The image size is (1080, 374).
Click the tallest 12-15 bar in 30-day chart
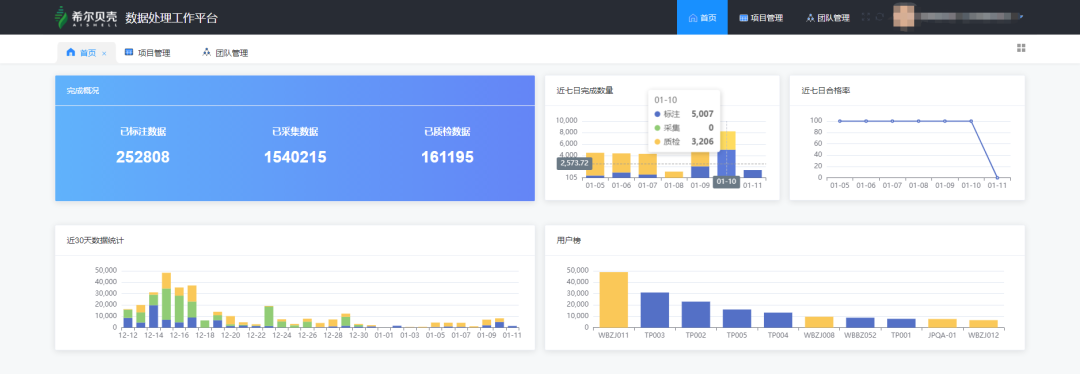166,300
